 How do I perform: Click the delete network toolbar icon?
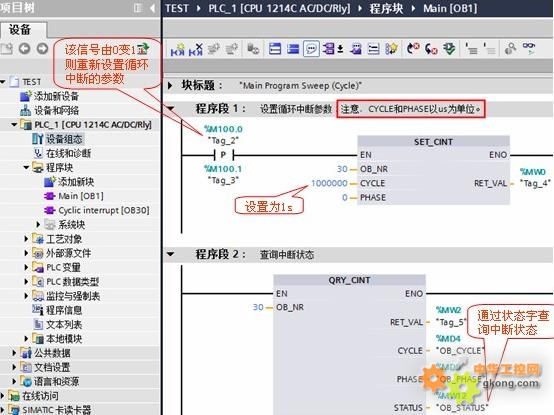[195, 49]
